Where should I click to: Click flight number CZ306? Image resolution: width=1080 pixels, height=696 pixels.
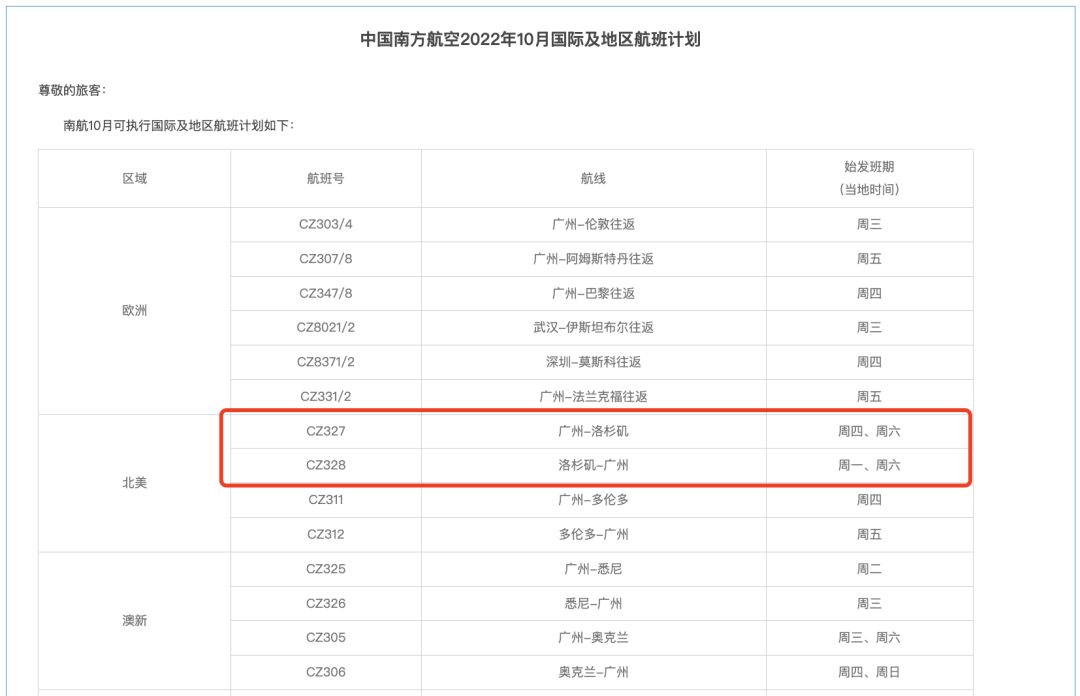(x=326, y=672)
